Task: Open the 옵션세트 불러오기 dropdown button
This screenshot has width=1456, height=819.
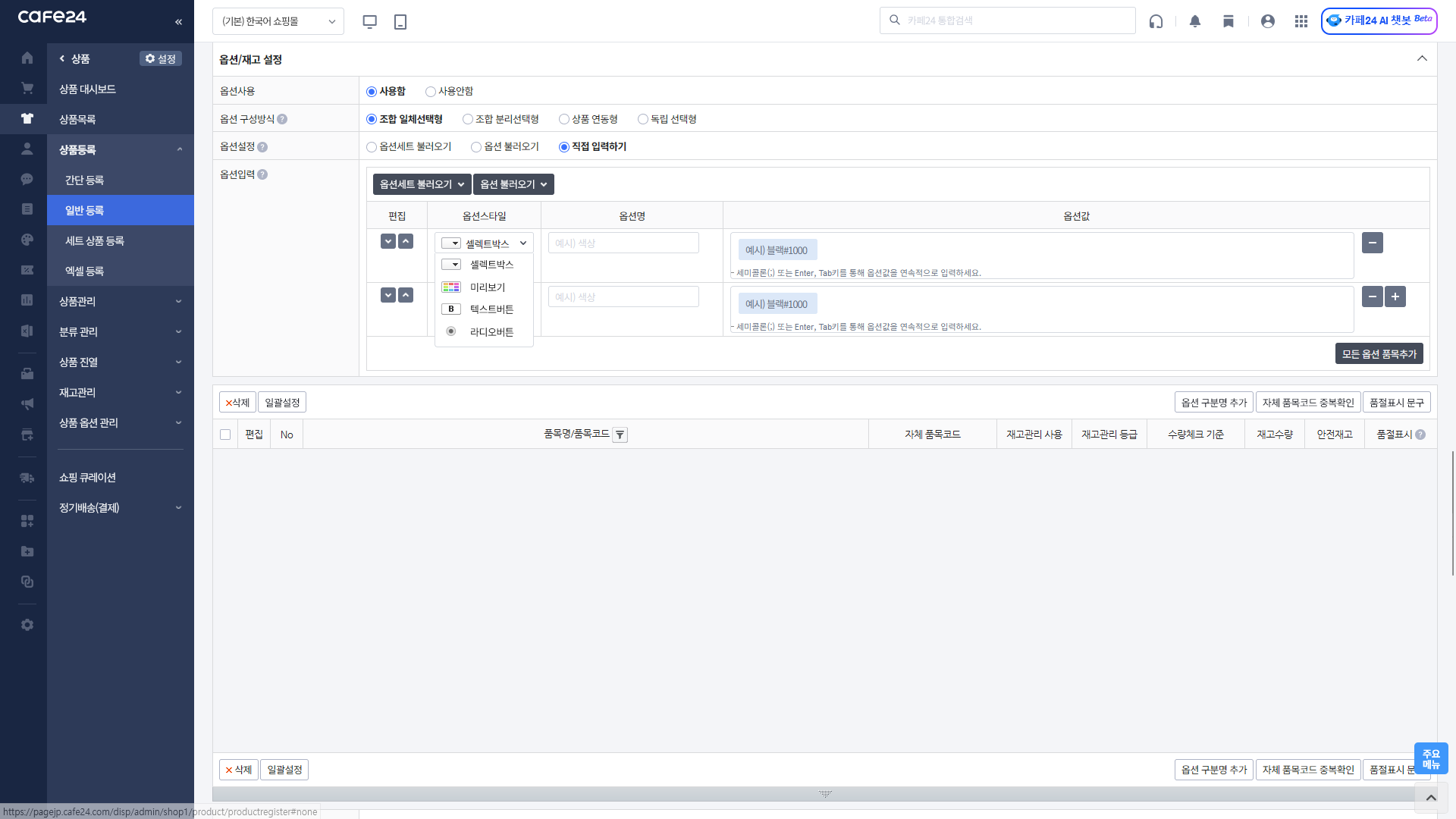Action: click(x=422, y=184)
